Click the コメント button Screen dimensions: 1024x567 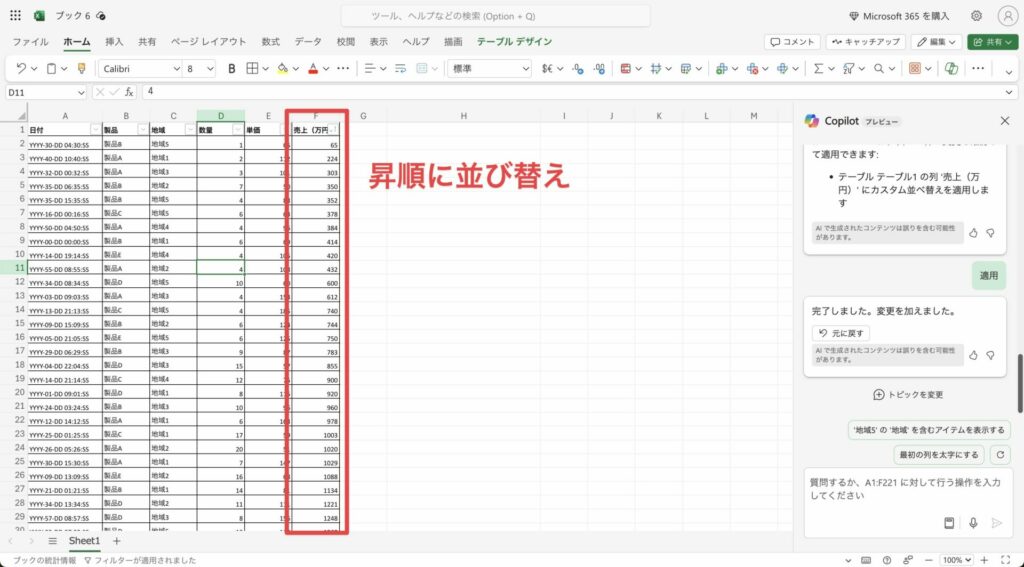pyautogui.click(x=792, y=42)
